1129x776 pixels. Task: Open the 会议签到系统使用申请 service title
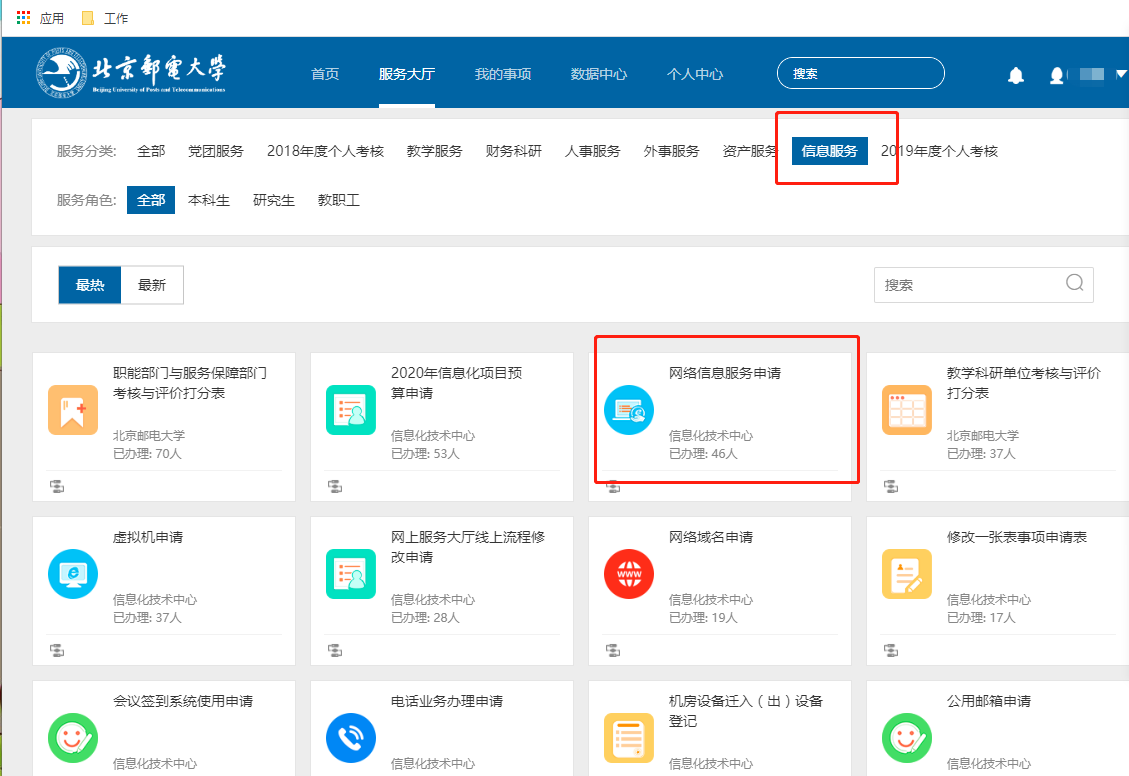183,701
